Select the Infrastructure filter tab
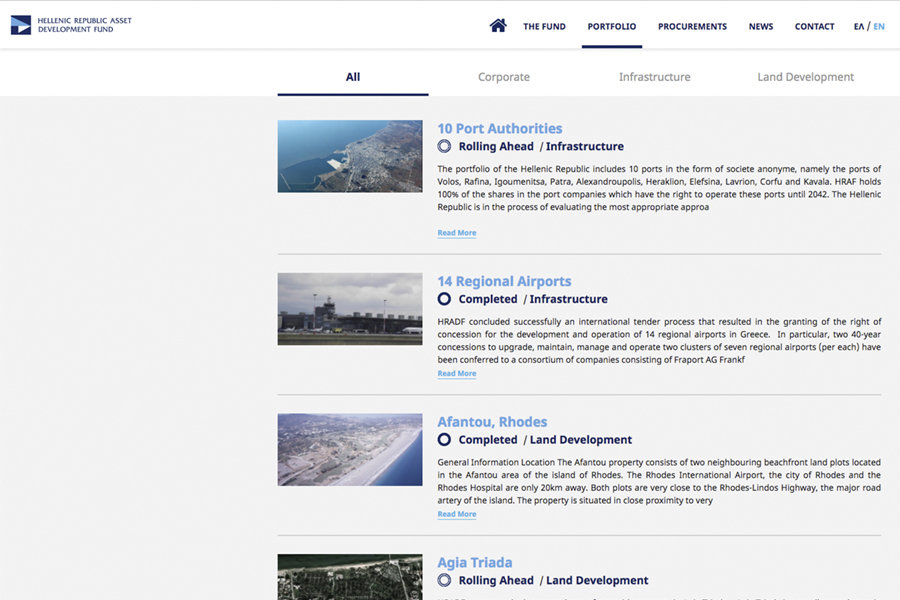900x600 pixels. 654,77
